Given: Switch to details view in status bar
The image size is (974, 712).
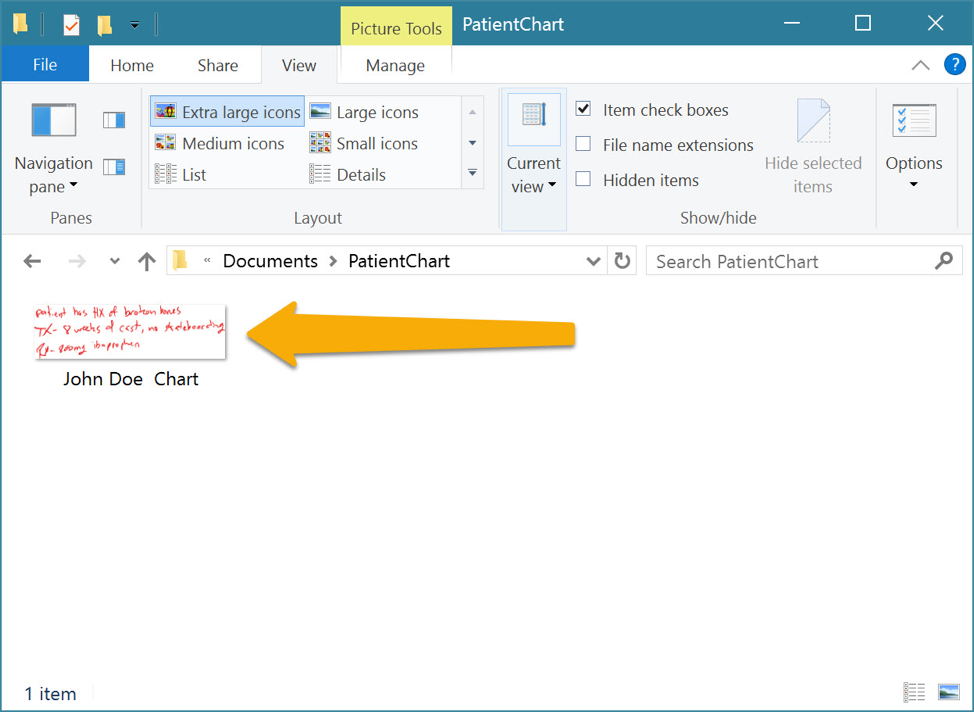Looking at the screenshot, I should 914,691.
